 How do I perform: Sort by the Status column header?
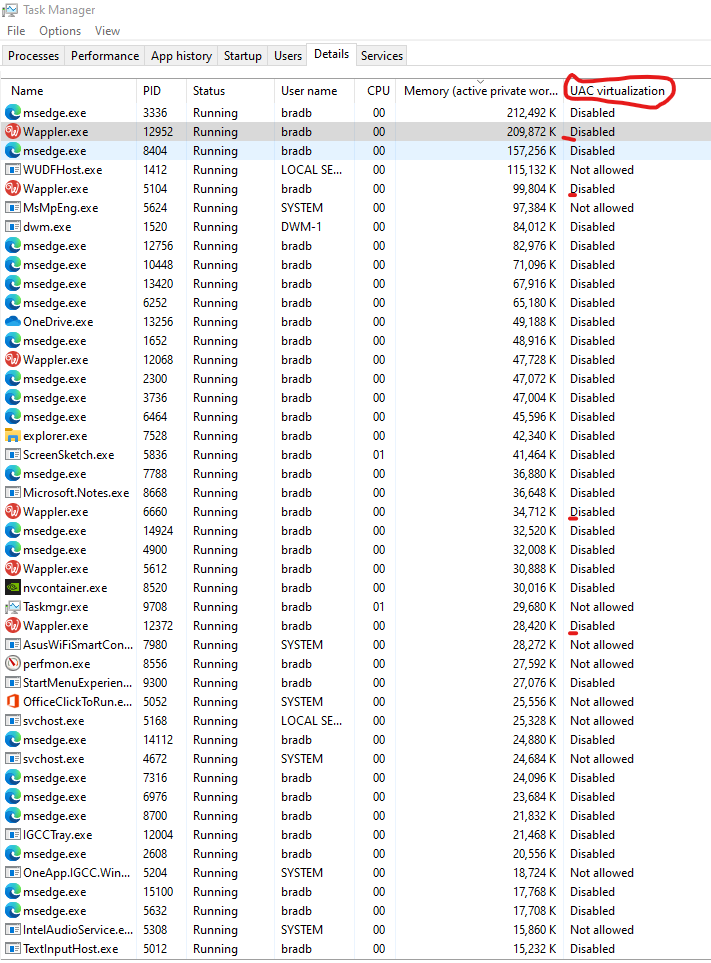(230, 90)
